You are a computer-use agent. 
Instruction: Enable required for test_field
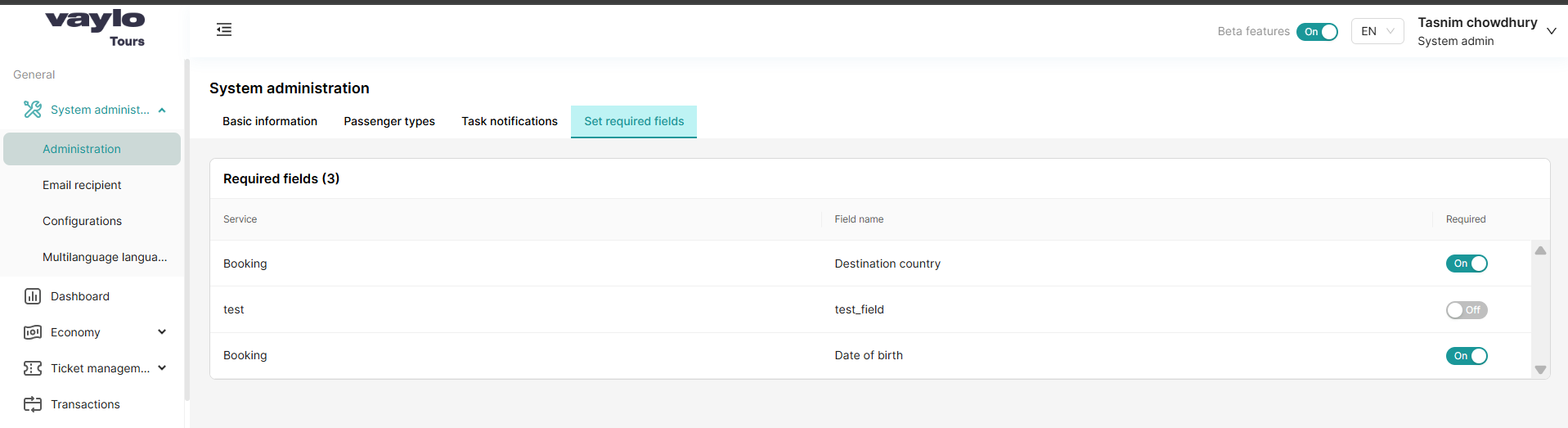[x=1467, y=310]
